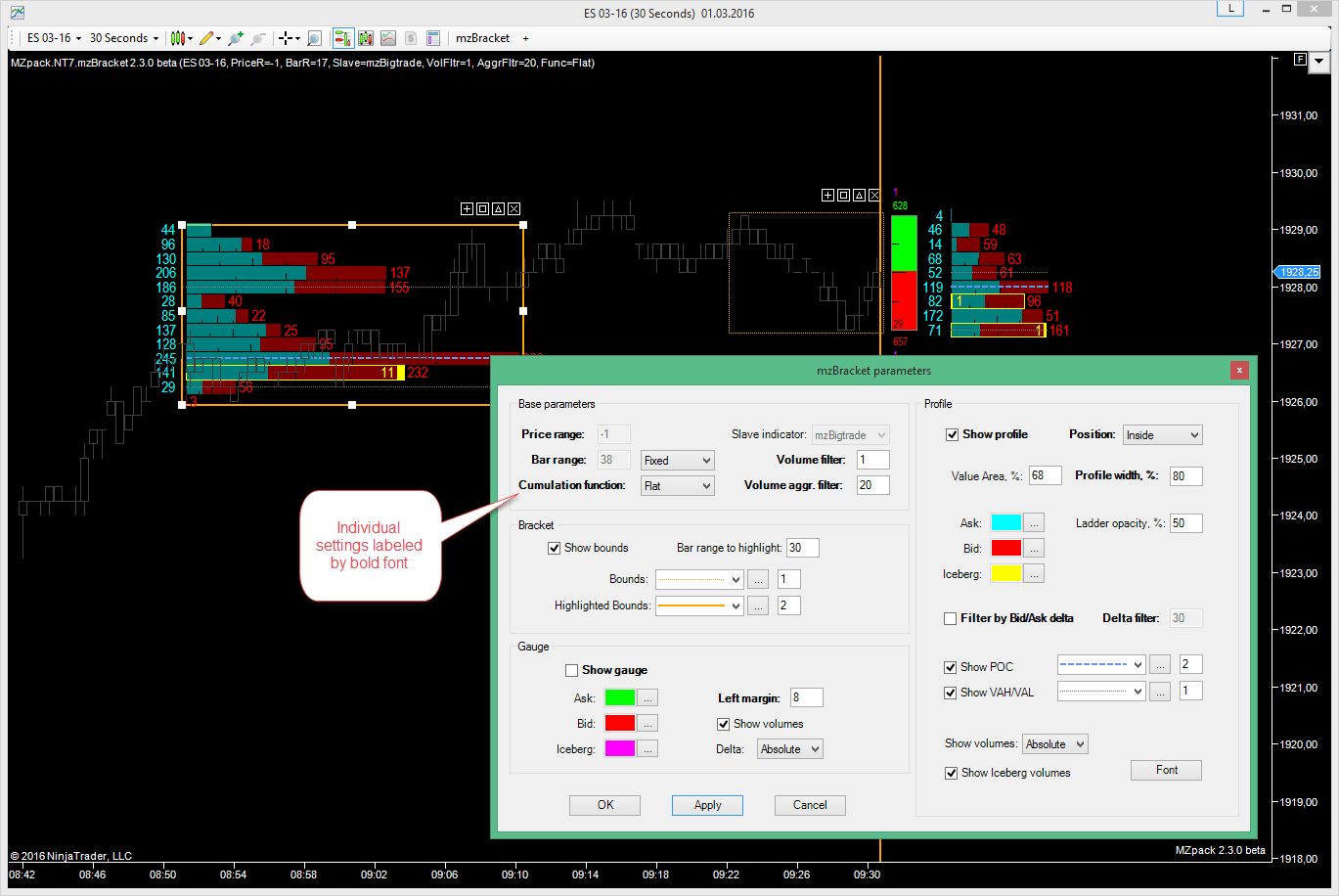1339x896 pixels.
Task: Open the chart Properties icon
Action: click(433, 38)
